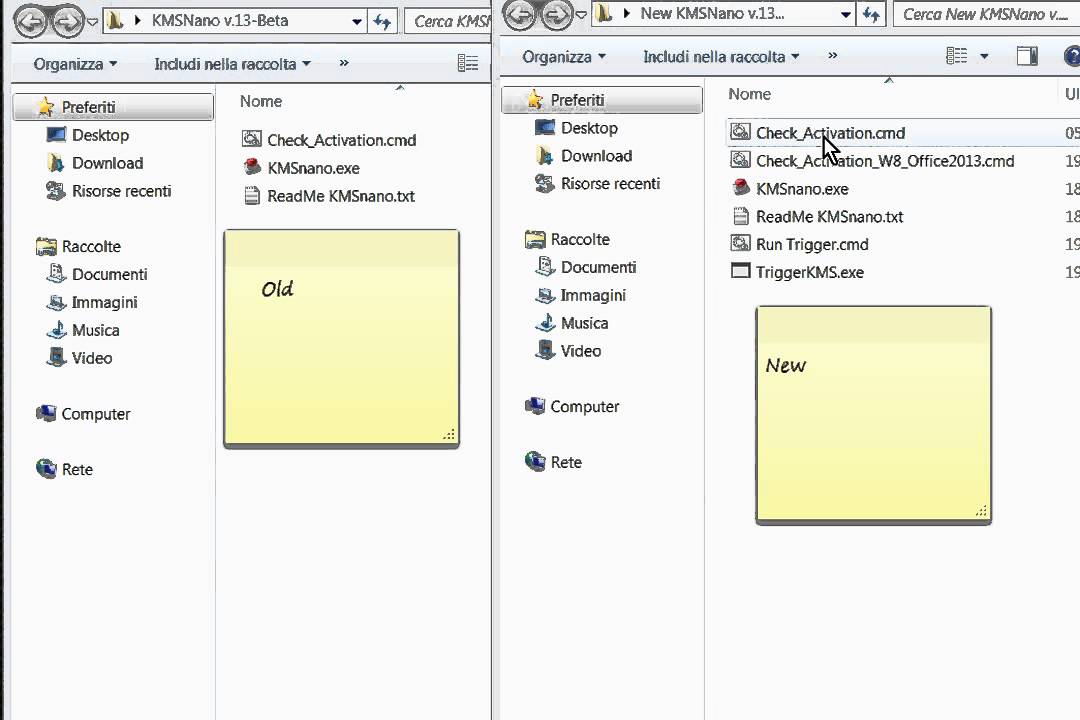The height and width of the screenshot is (720, 1080).
Task: Click the 'New' sticky note
Action: coord(873,415)
